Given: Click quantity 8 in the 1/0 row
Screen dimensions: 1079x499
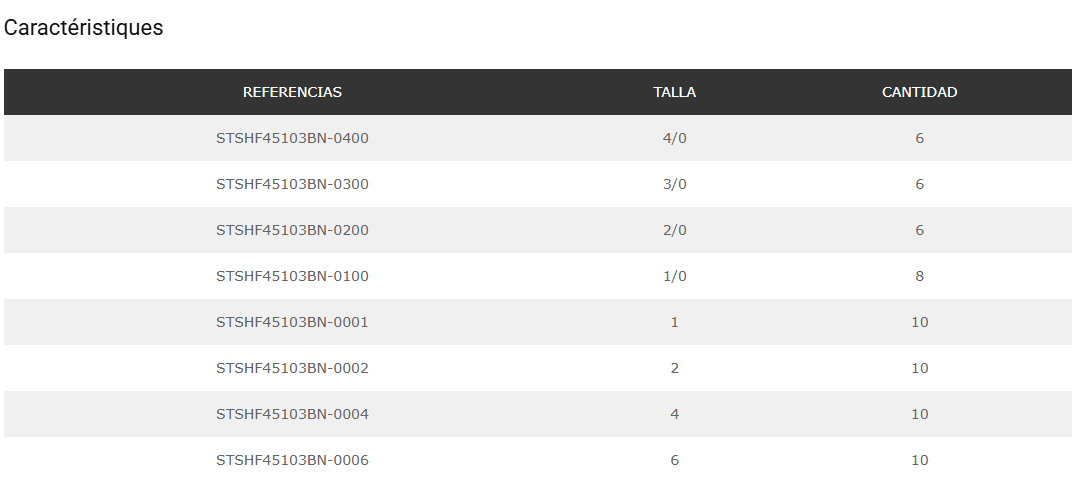Looking at the screenshot, I should coord(919,276).
